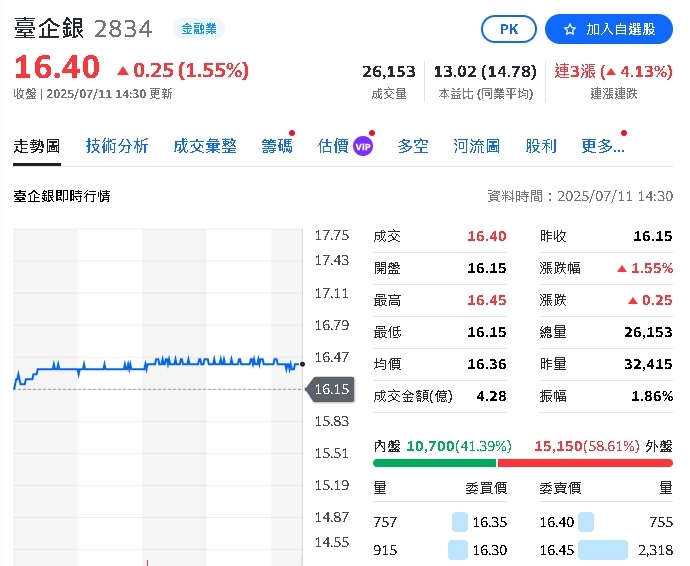
Task: Expand the 更多... tab menu
Action: [x=602, y=146]
